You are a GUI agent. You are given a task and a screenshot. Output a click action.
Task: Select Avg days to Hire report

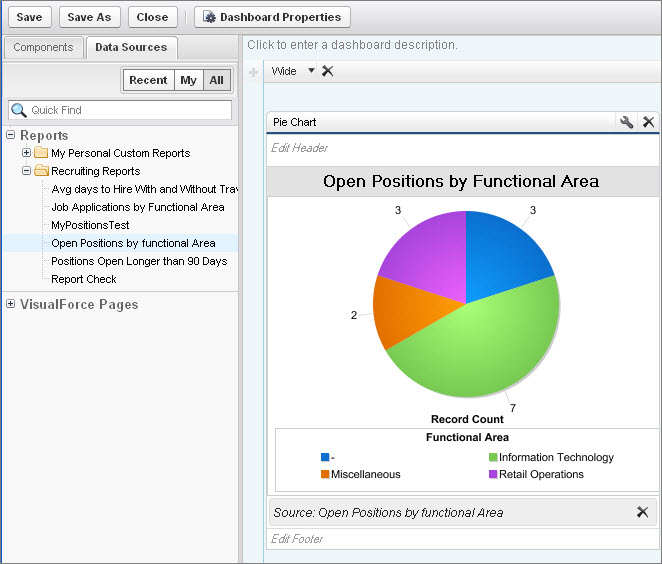coord(144,189)
